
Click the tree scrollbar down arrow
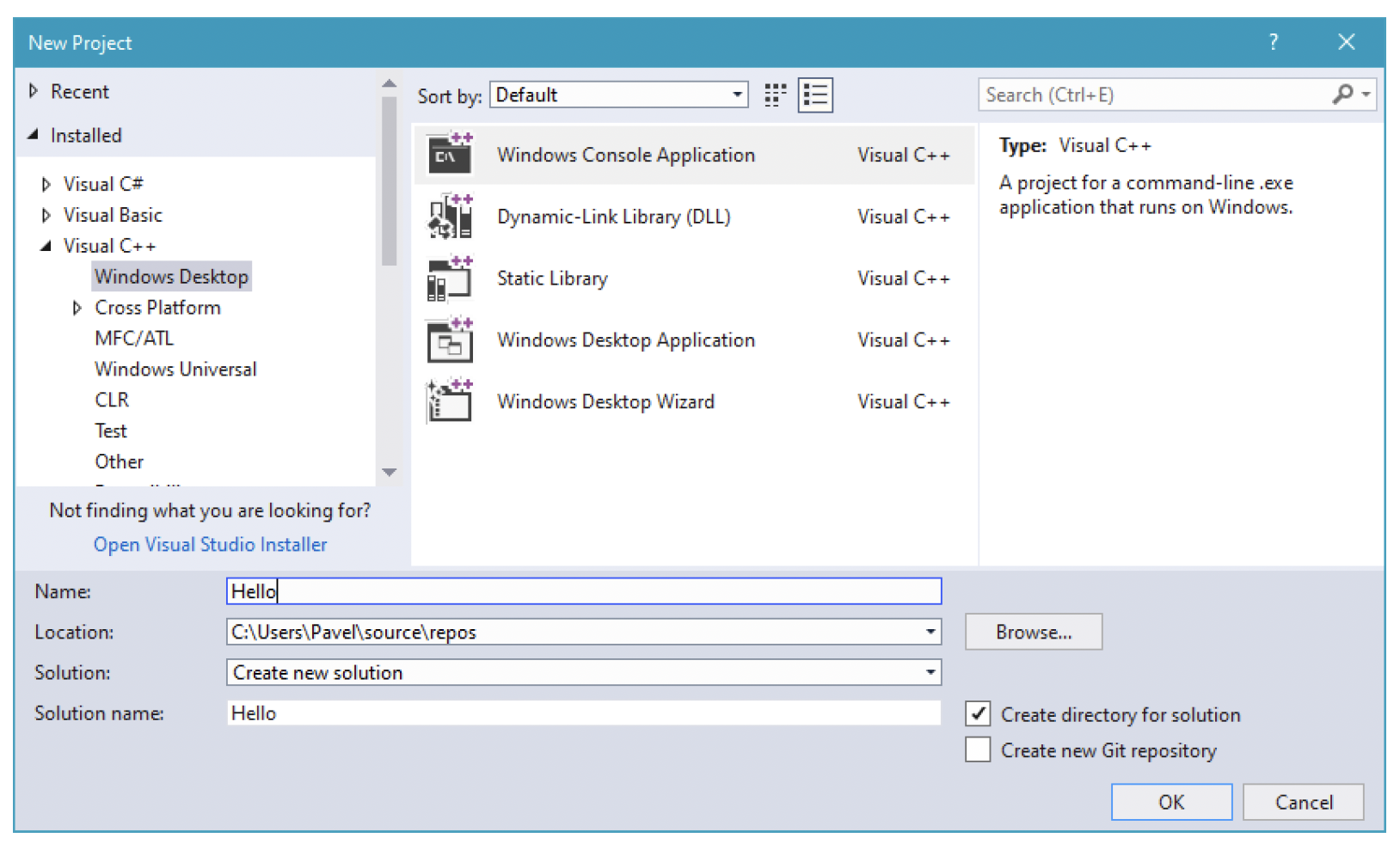[x=390, y=473]
